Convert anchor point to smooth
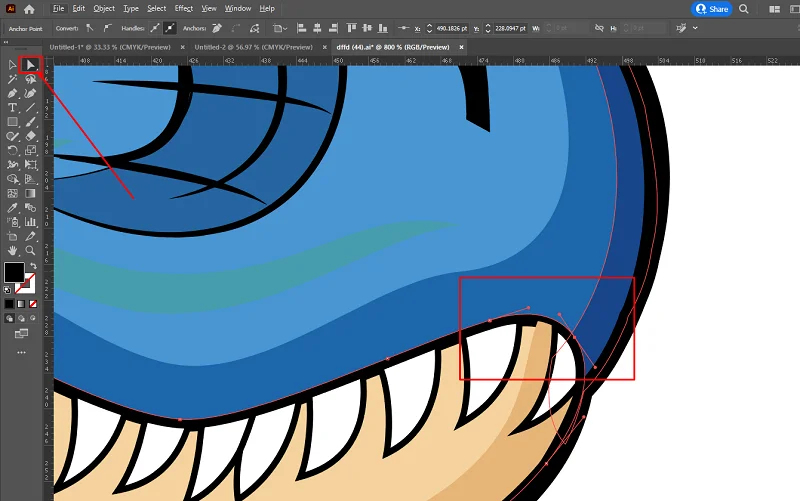This screenshot has width=800, height=501. [107, 28]
